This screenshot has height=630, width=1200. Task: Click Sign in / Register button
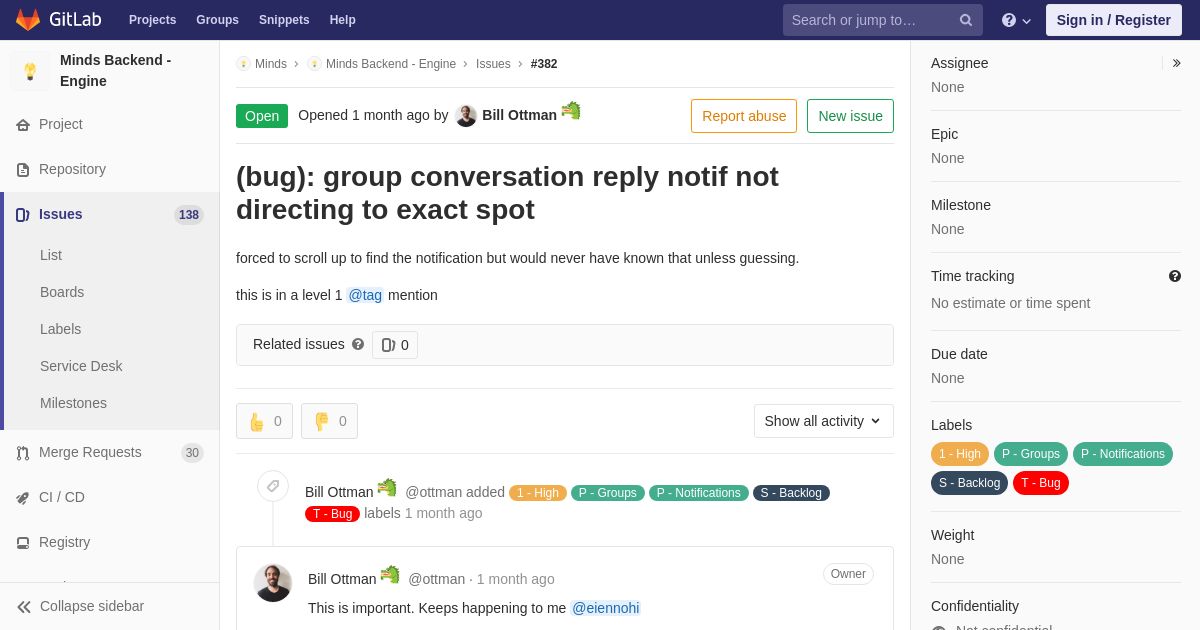(1114, 20)
